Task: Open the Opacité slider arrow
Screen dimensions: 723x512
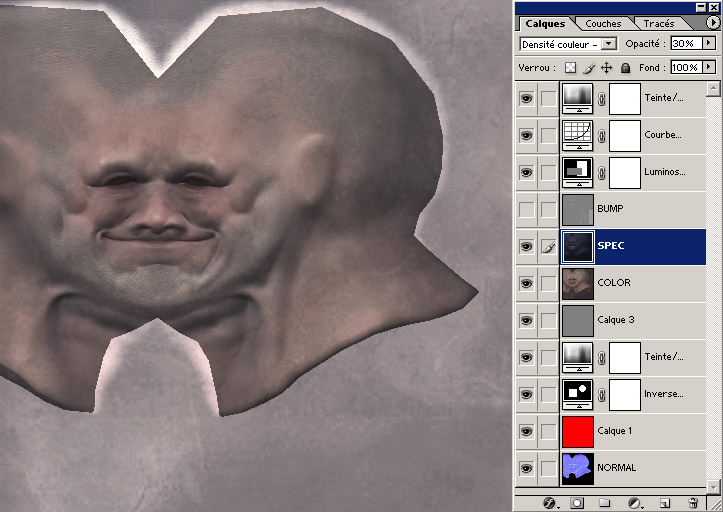Action: pos(709,43)
